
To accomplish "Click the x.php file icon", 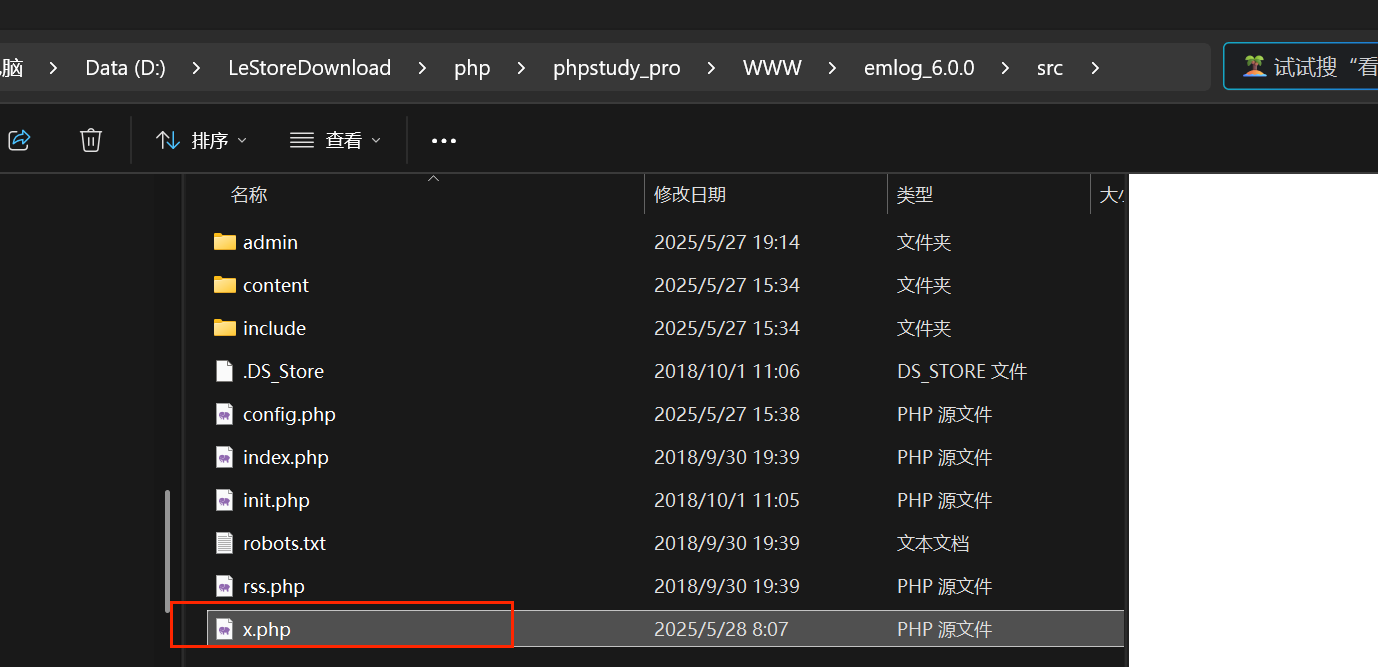I will pyautogui.click(x=225, y=629).
